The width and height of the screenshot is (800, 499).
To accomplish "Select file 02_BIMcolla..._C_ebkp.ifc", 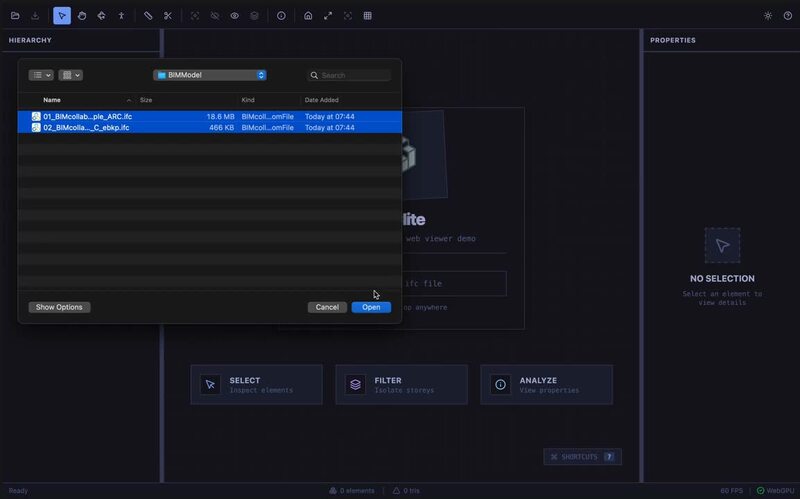I will click(x=210, y=128).
